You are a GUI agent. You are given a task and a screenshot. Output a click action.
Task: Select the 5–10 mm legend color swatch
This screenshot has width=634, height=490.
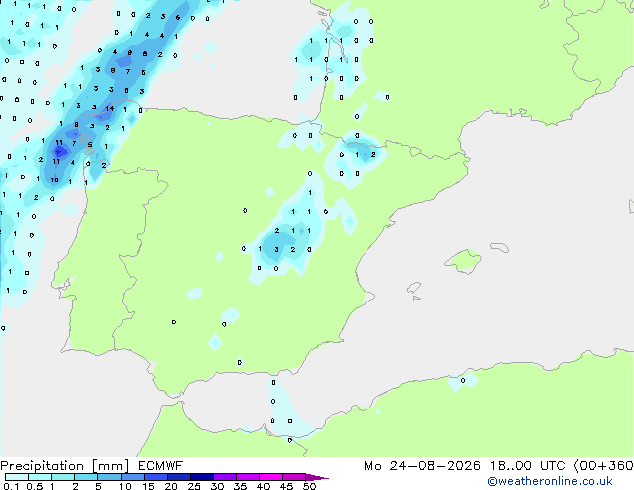[109, 477]
